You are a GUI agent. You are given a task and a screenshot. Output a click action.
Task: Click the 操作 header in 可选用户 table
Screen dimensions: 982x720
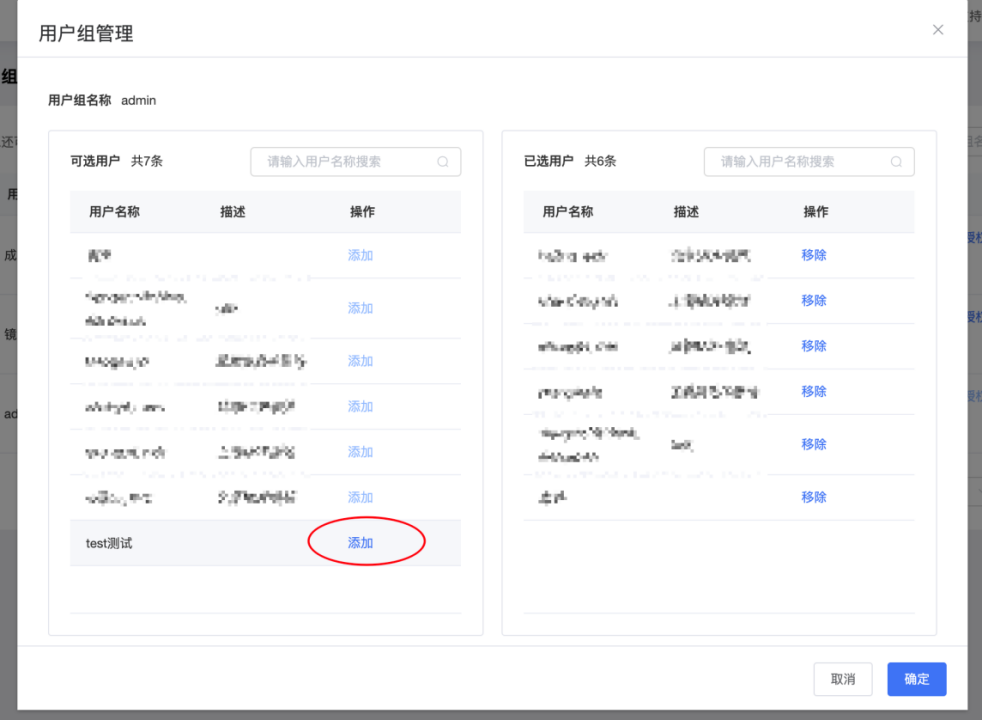[x=362, y=212]
